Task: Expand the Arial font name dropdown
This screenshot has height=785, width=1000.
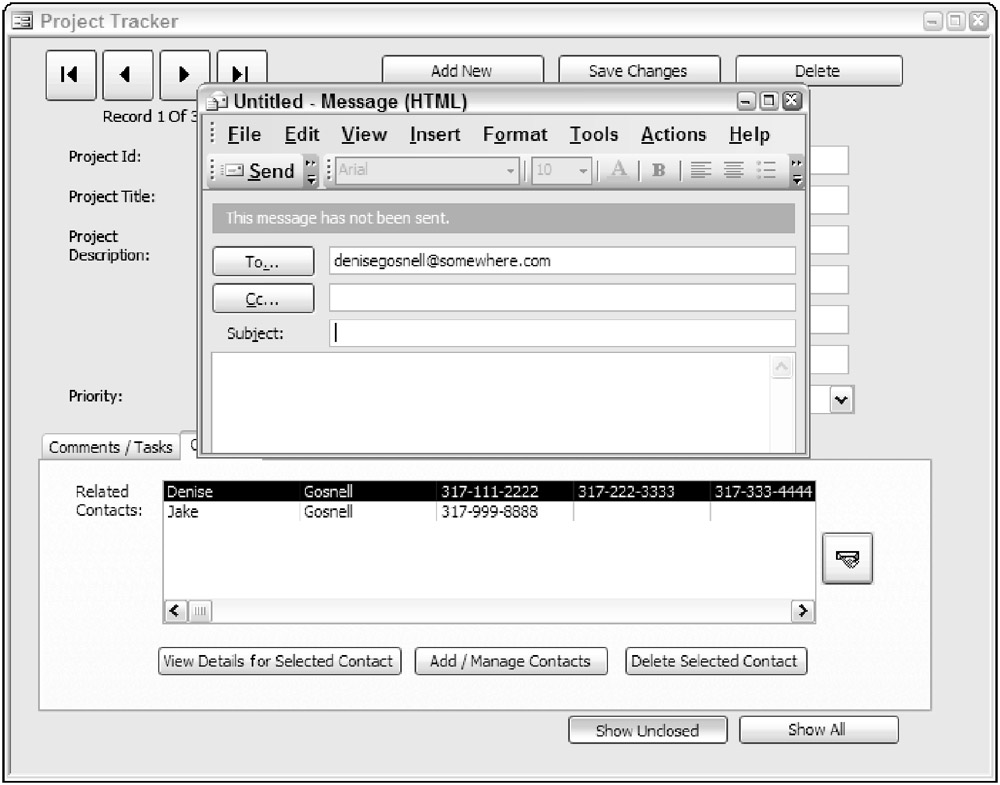Action: click(511, 171)
